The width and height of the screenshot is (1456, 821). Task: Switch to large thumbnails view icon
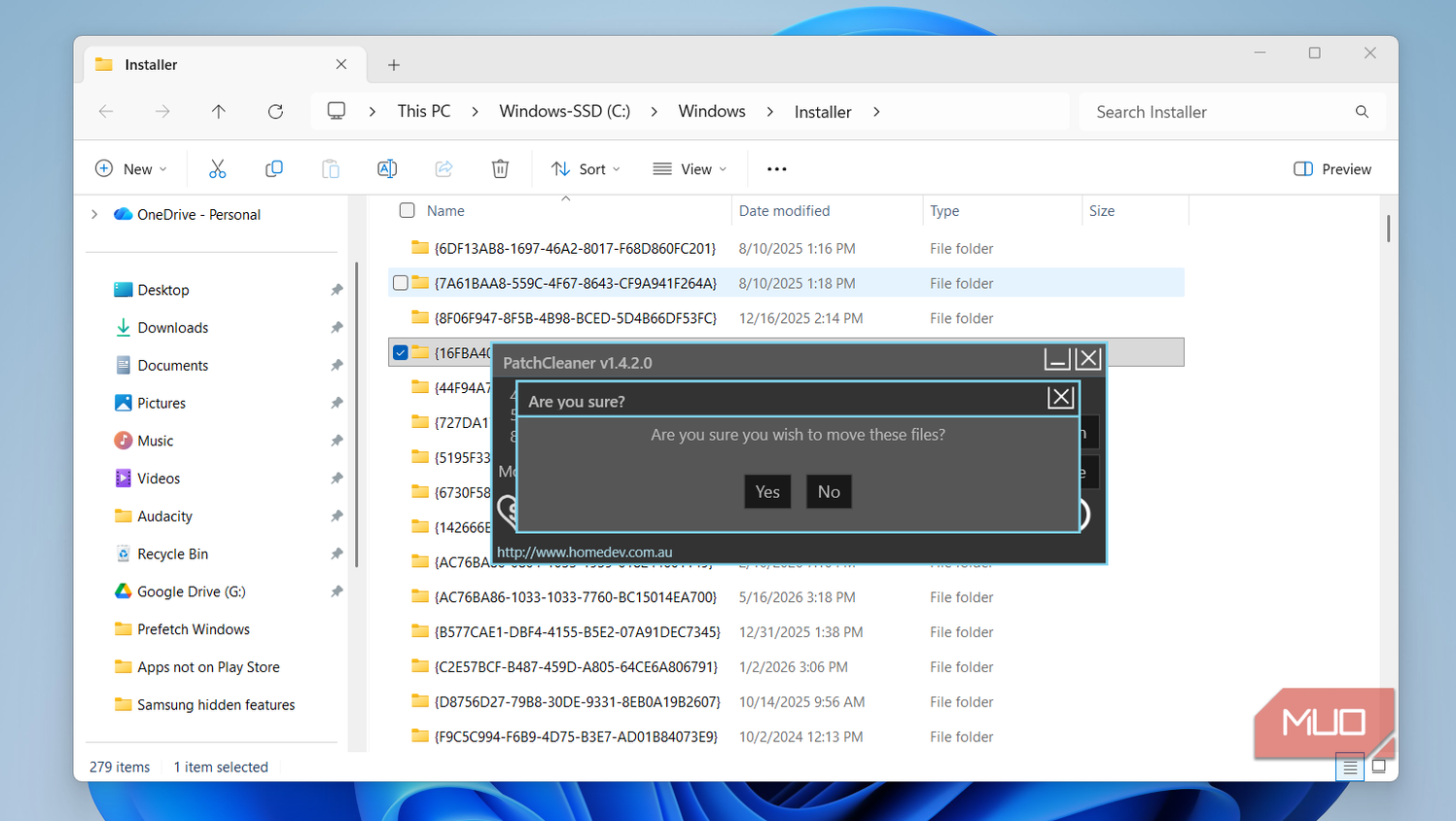point(1379,767)
